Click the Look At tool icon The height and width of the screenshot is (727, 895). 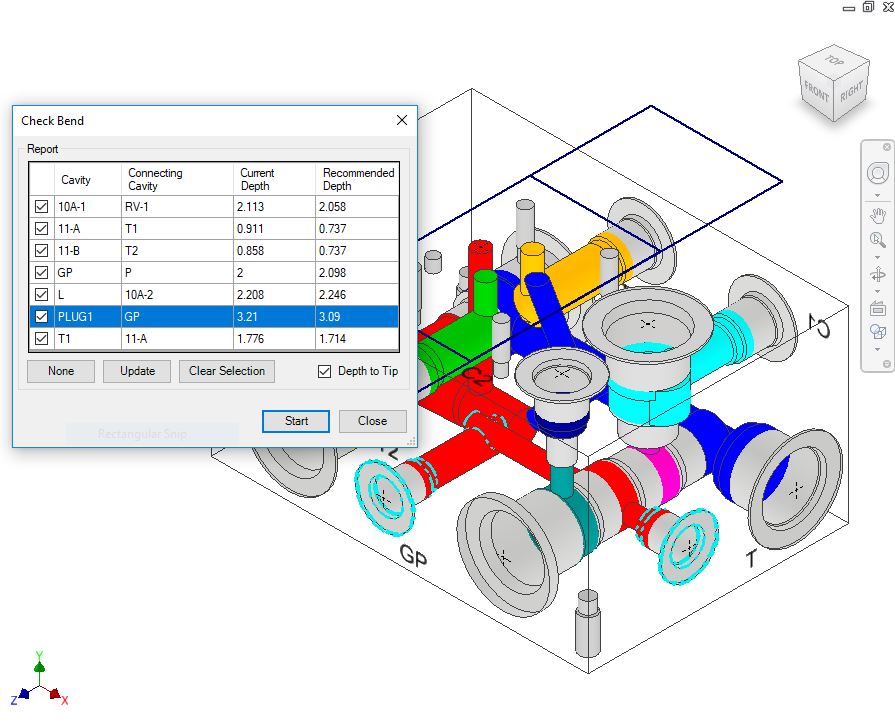click(x=877, y=308)
